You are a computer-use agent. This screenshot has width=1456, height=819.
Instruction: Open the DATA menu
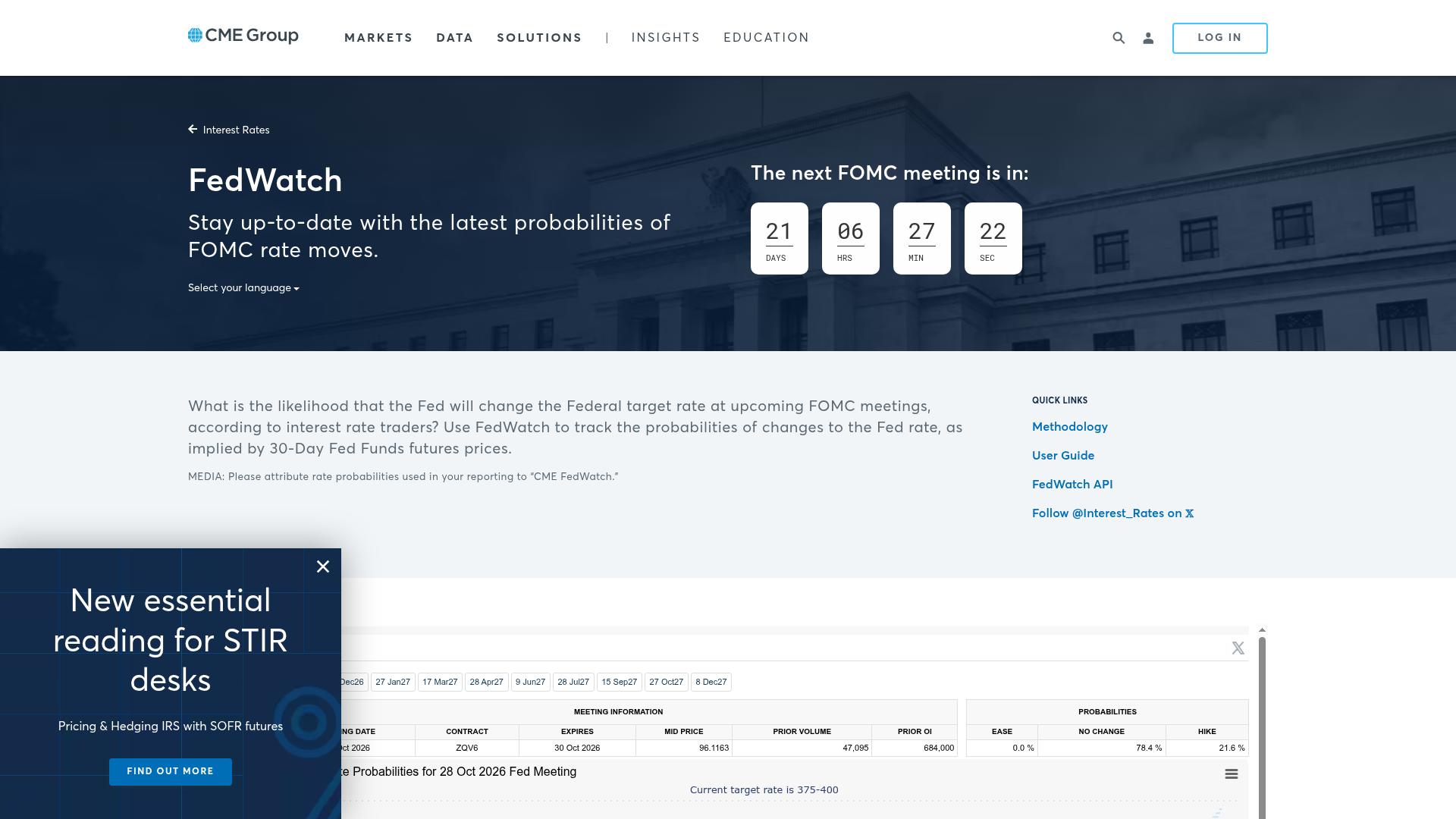pyautogui.click(x=455, y=38)
